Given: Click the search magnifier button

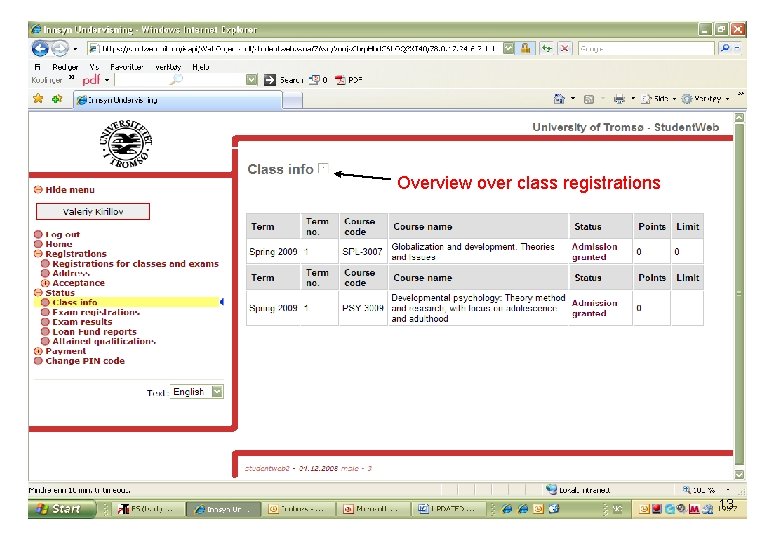Looking at the screenshot, I should click(725, 48).
